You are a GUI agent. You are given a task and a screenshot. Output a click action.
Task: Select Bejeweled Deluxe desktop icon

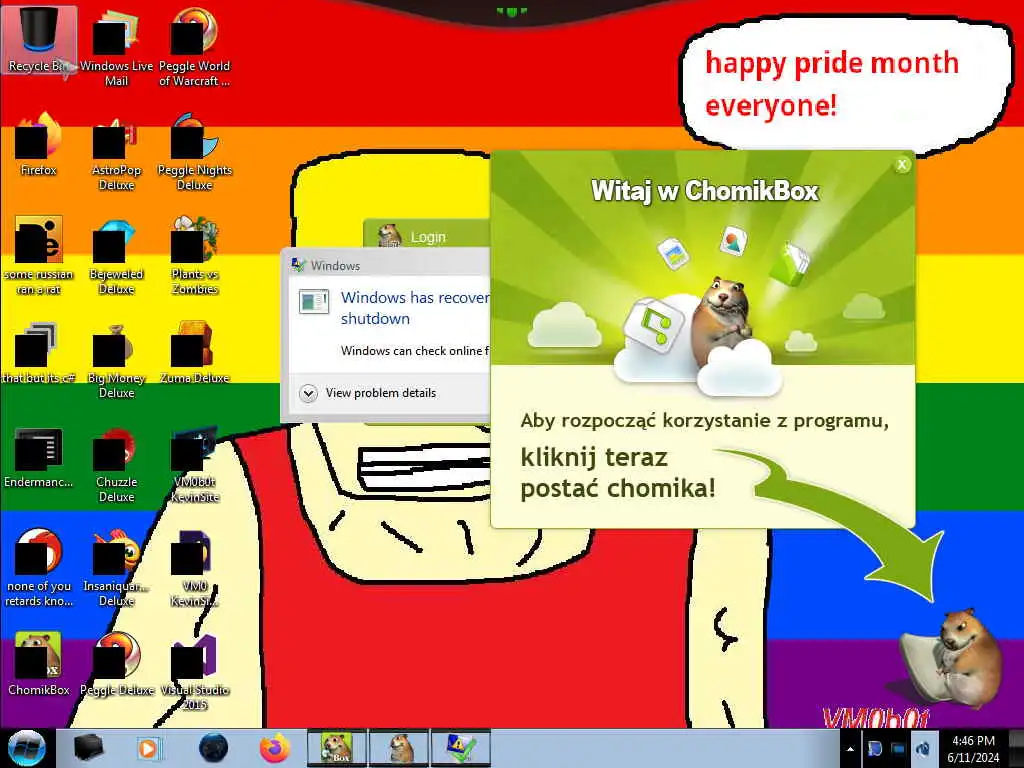[x=116, y=255]
